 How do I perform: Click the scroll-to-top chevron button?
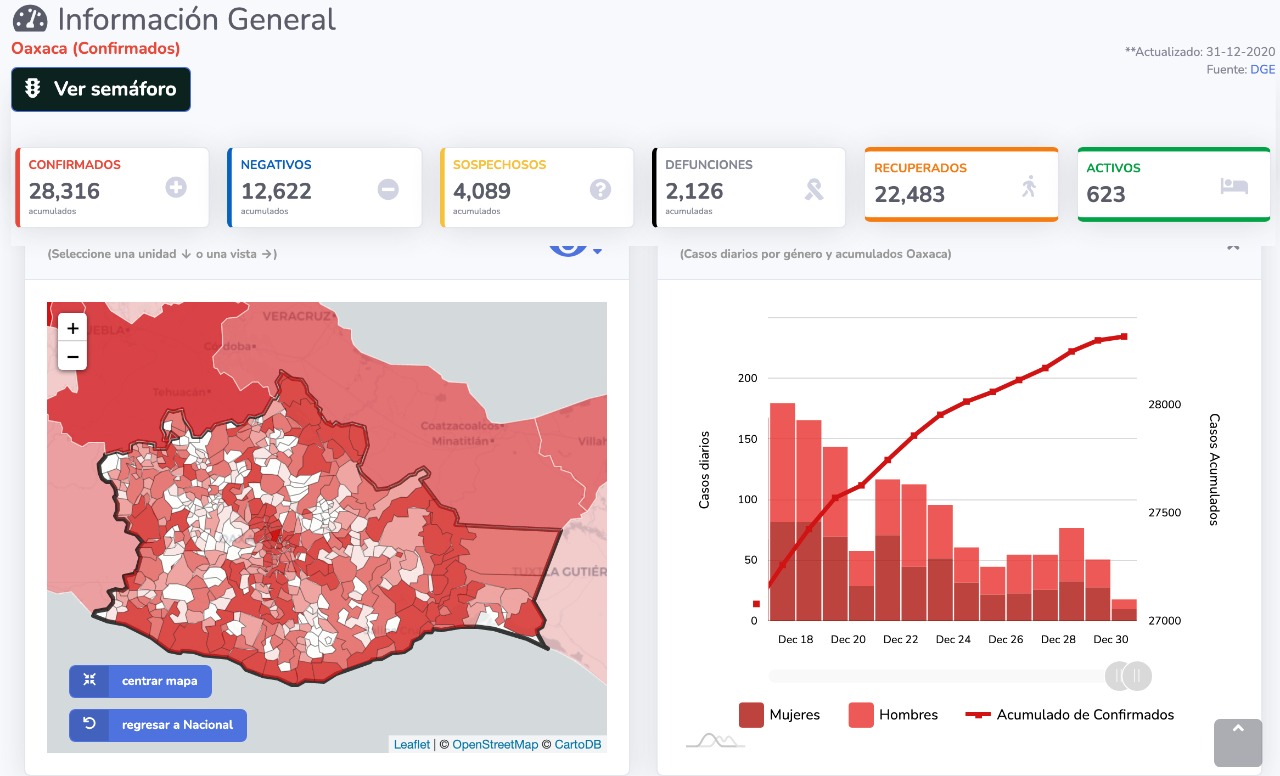tap(1238, 742)
